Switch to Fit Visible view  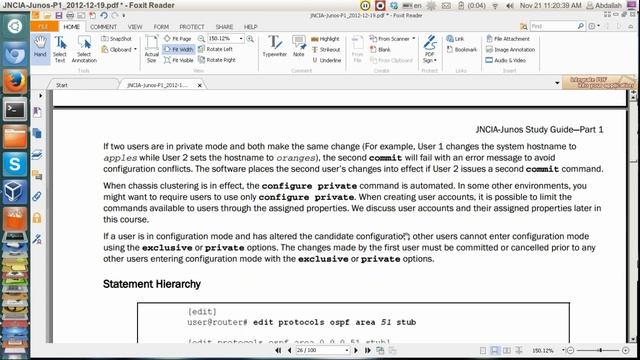tap(179, 60)
